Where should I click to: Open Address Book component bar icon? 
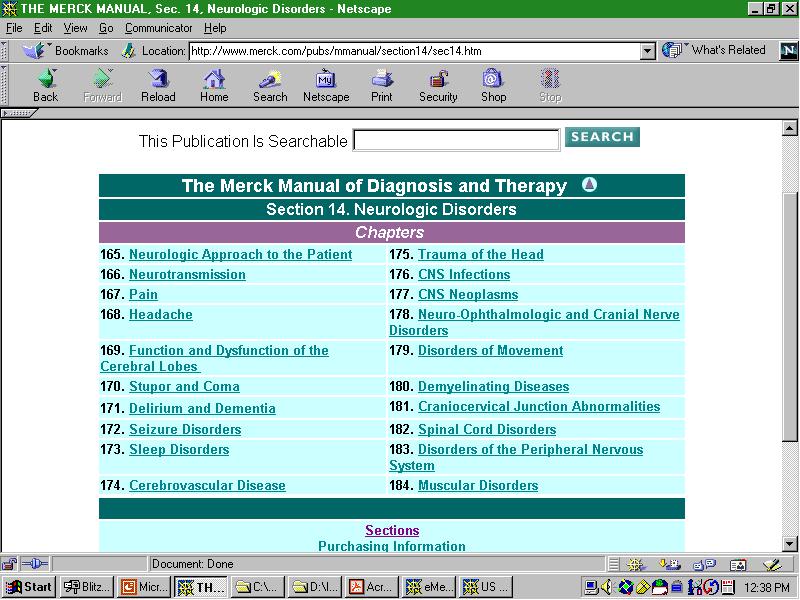tap(738, 564)
